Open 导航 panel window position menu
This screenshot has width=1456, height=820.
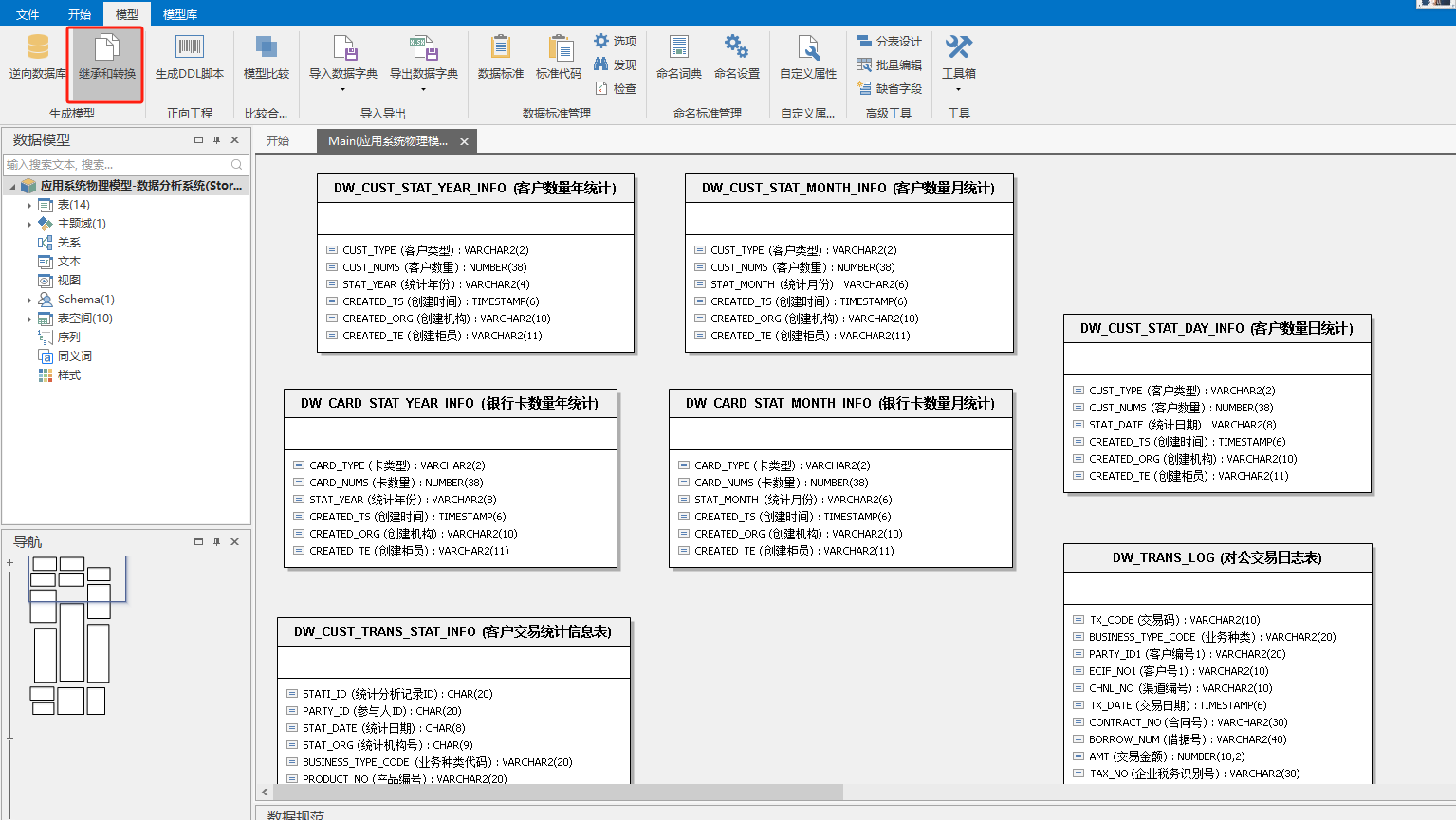(x=198, y=542)
